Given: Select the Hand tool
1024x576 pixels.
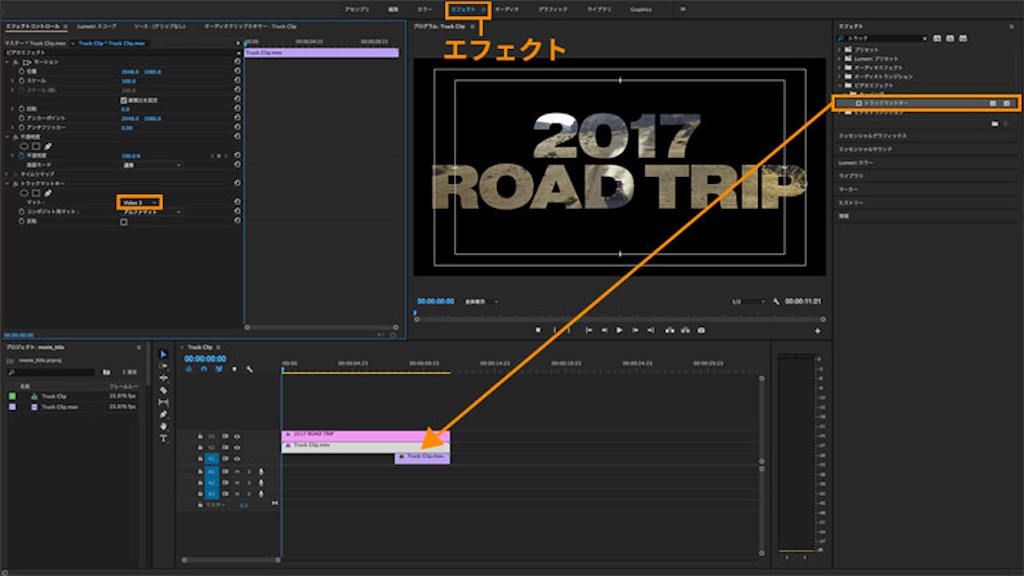Looking at the screenshot, I should click(x=163, y=426).
